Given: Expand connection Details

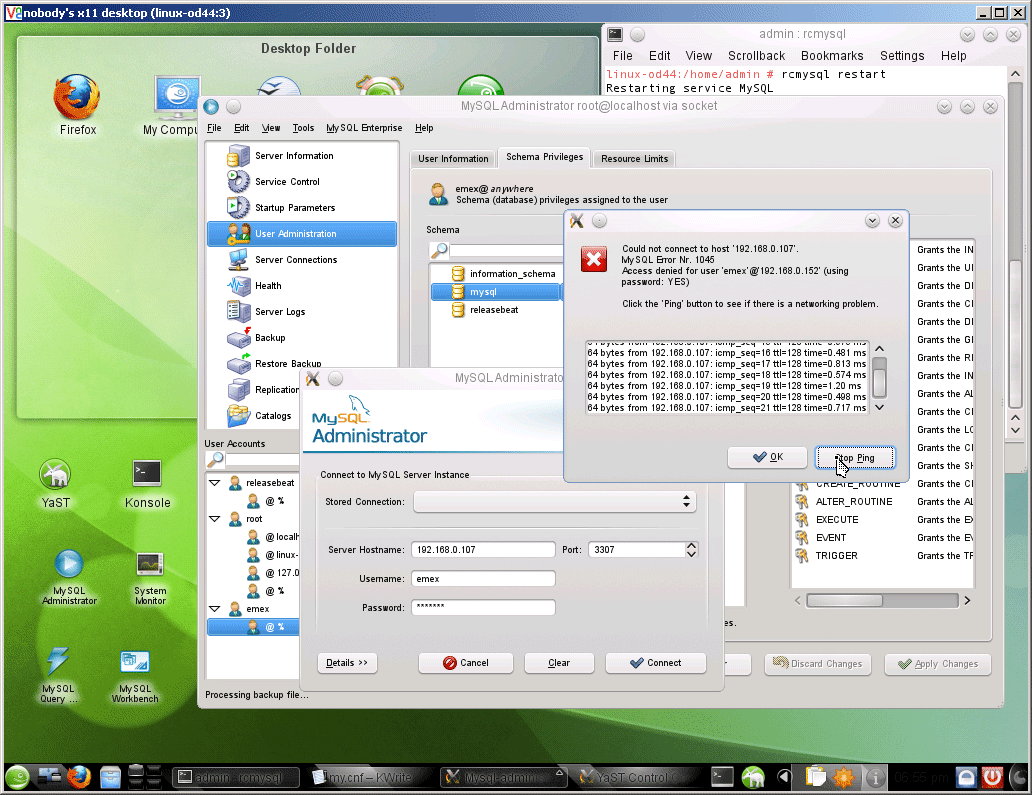Looking at the screenshot, I should [347, 663].
